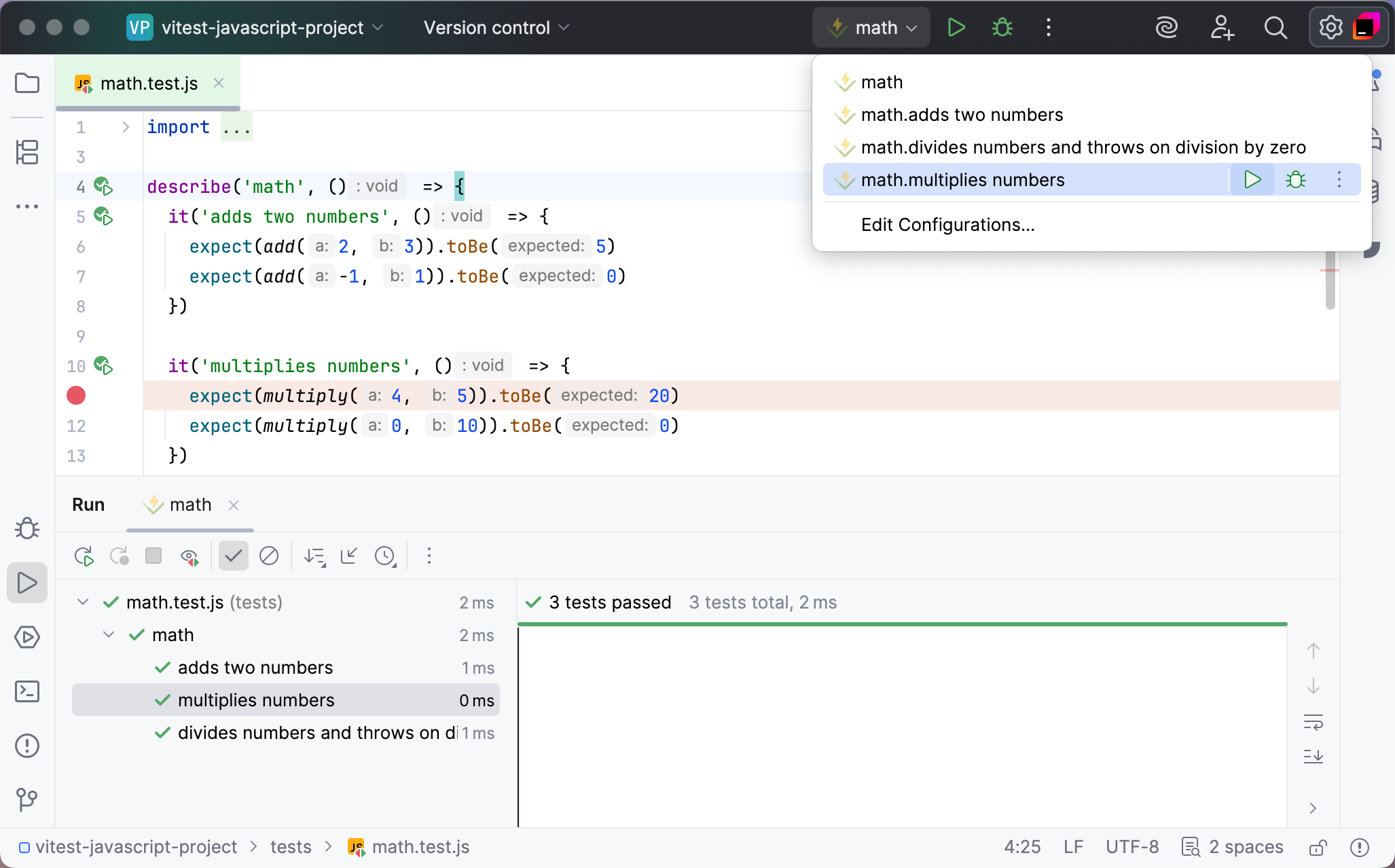Image resolution: width=1395 pixels, height=868 pixels.
Task: Toggle Show Ignored tests filter
Action: 269,556
